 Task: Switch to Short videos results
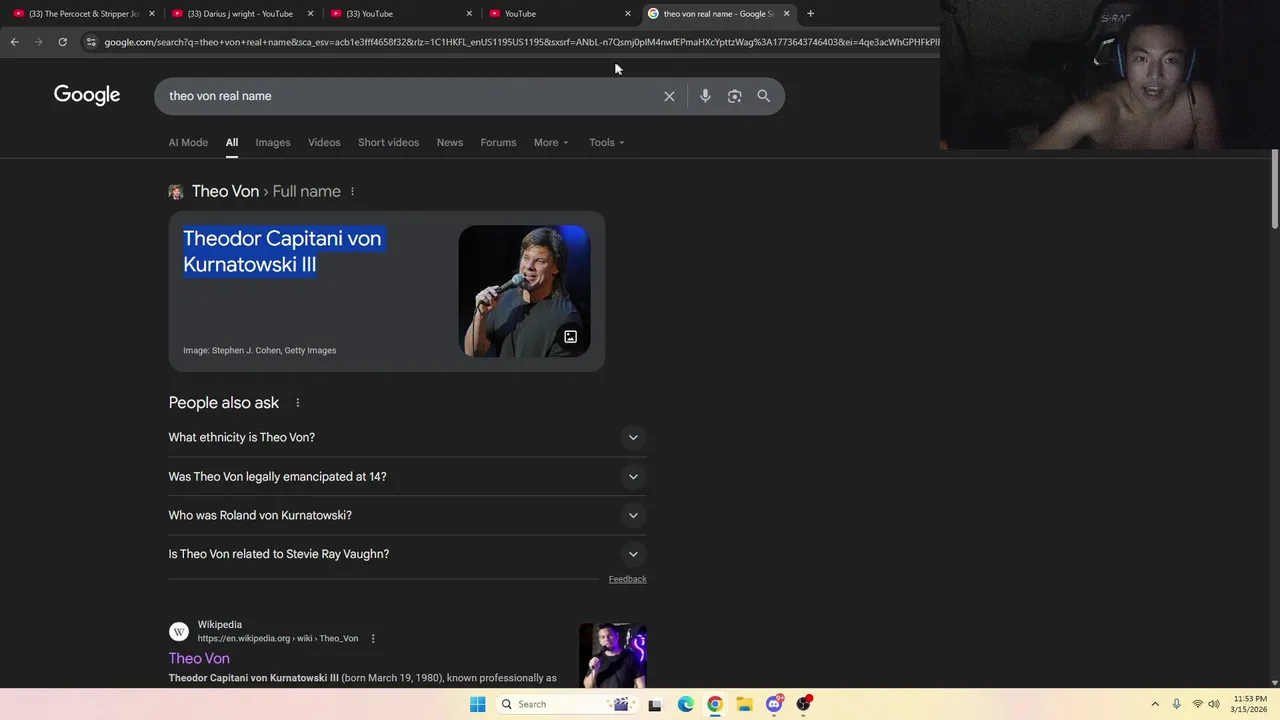(x=388, y=142)
